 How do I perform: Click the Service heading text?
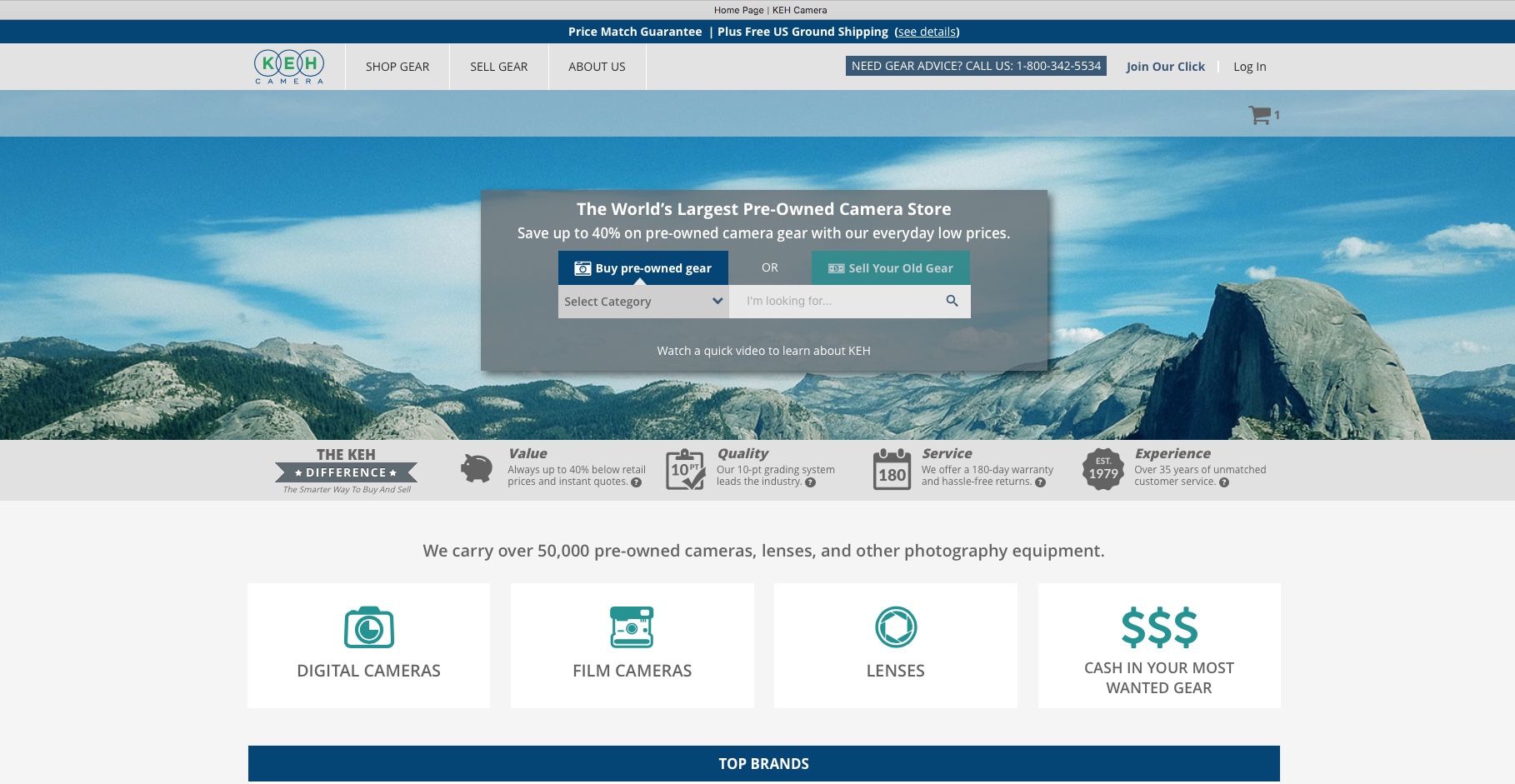click(947, 453)
